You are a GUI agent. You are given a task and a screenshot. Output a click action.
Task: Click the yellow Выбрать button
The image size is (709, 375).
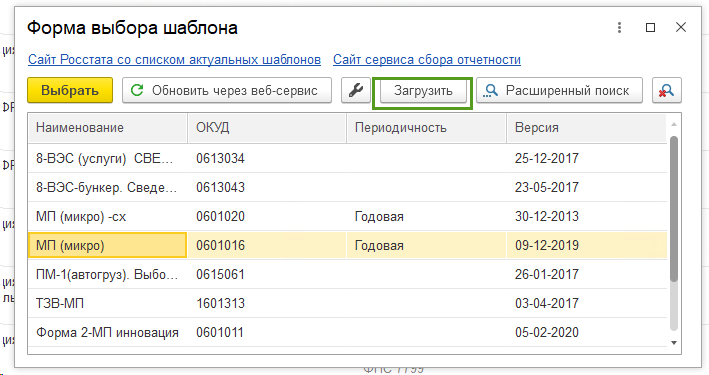[70, 90]
